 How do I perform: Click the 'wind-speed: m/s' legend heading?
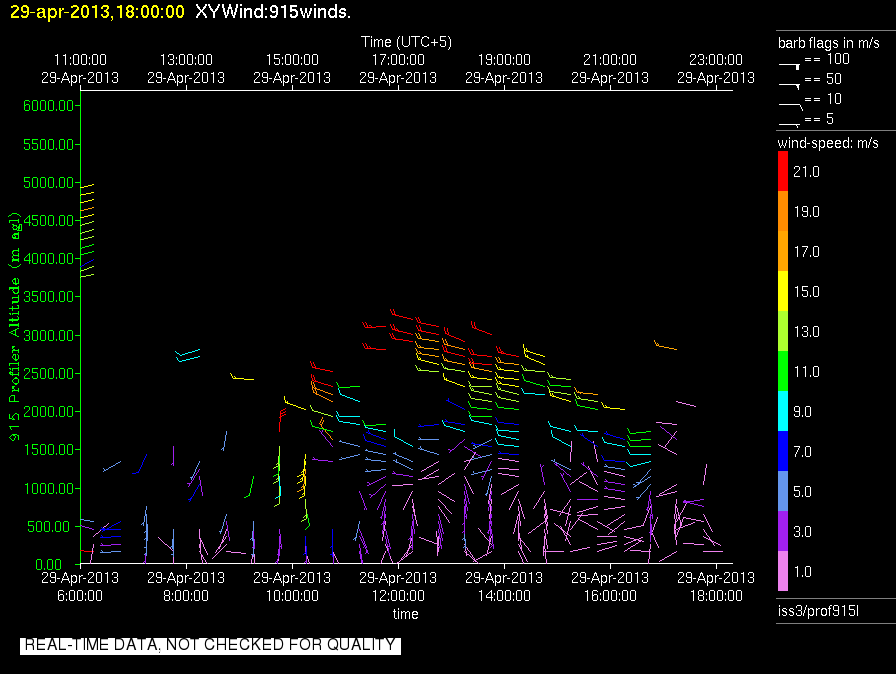point(828,143)
